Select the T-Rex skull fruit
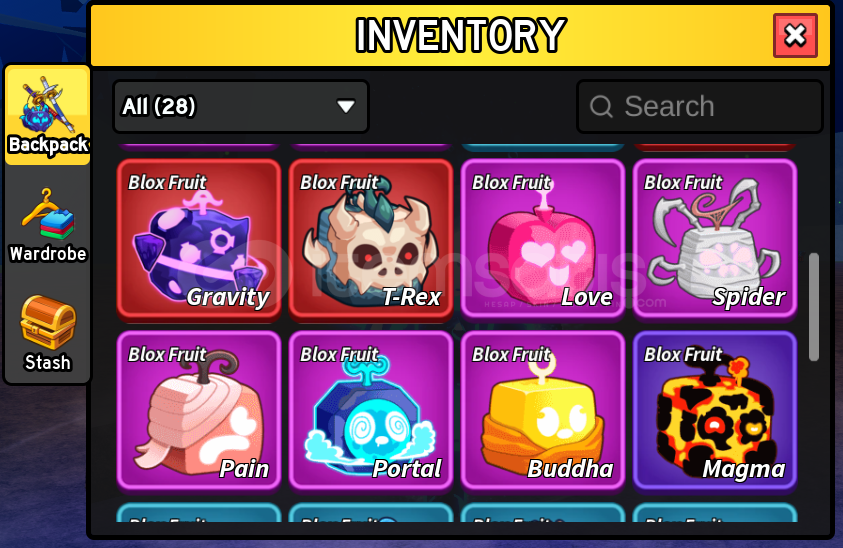 [x=371, y=239]
